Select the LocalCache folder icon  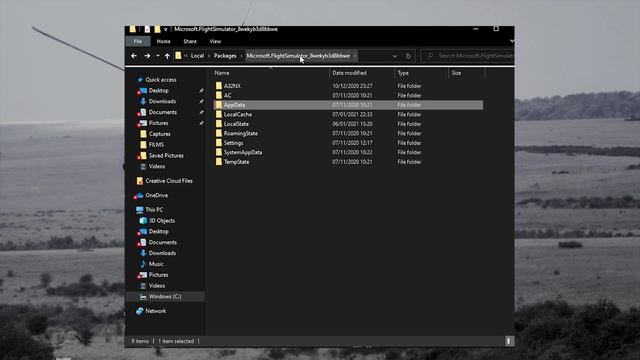point(219,114)
